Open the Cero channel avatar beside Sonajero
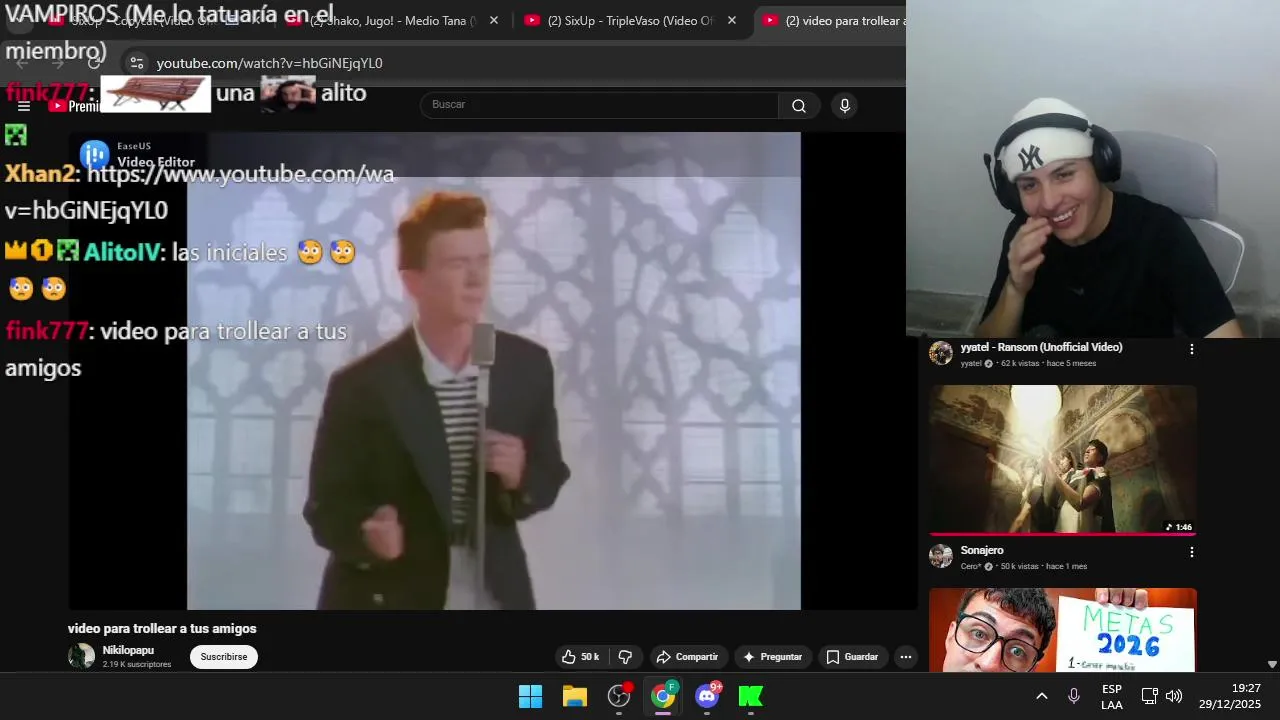The image size is (1280, 720). [941, 556]
